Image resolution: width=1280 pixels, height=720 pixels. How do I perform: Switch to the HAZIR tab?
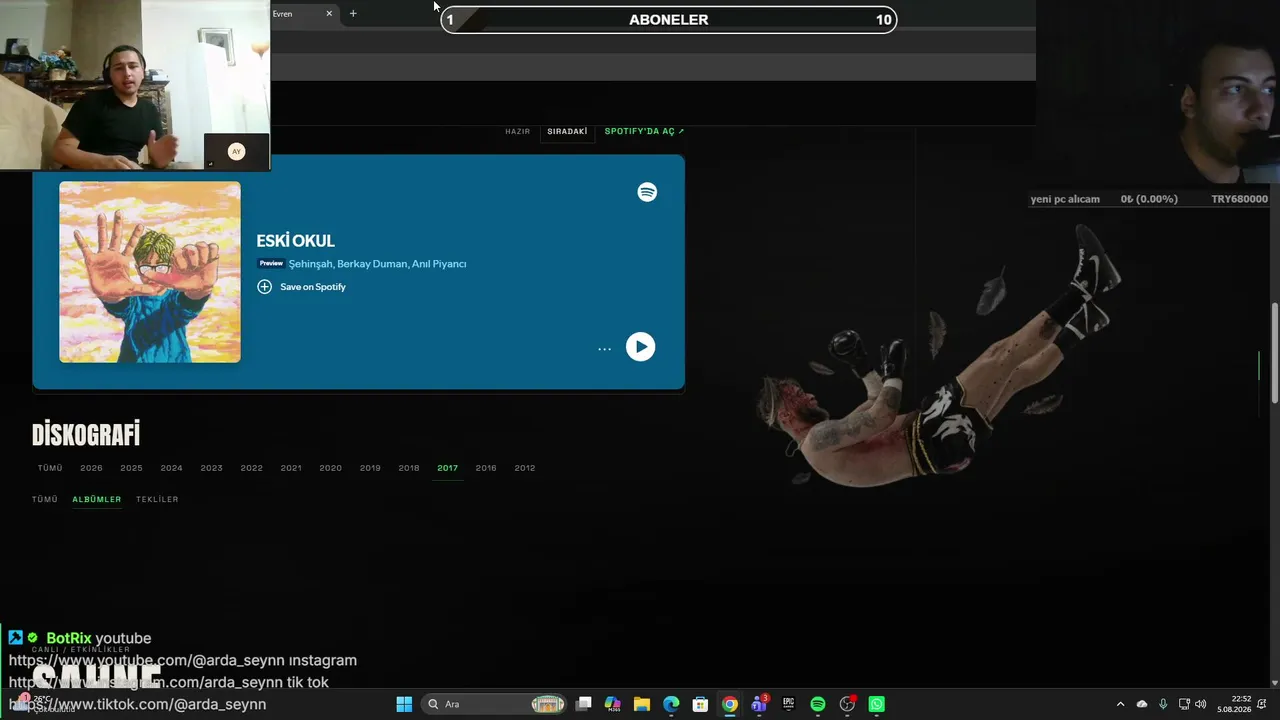517,132
